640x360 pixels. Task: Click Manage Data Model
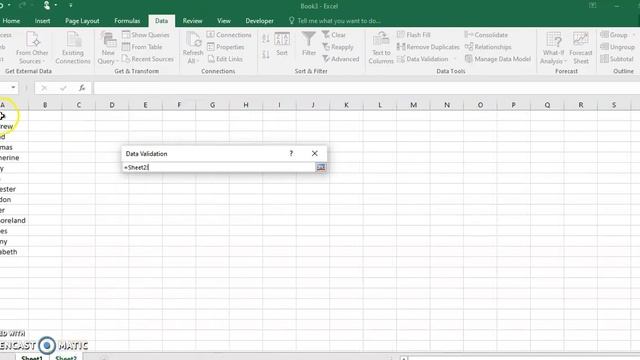(x=498, y=59)
